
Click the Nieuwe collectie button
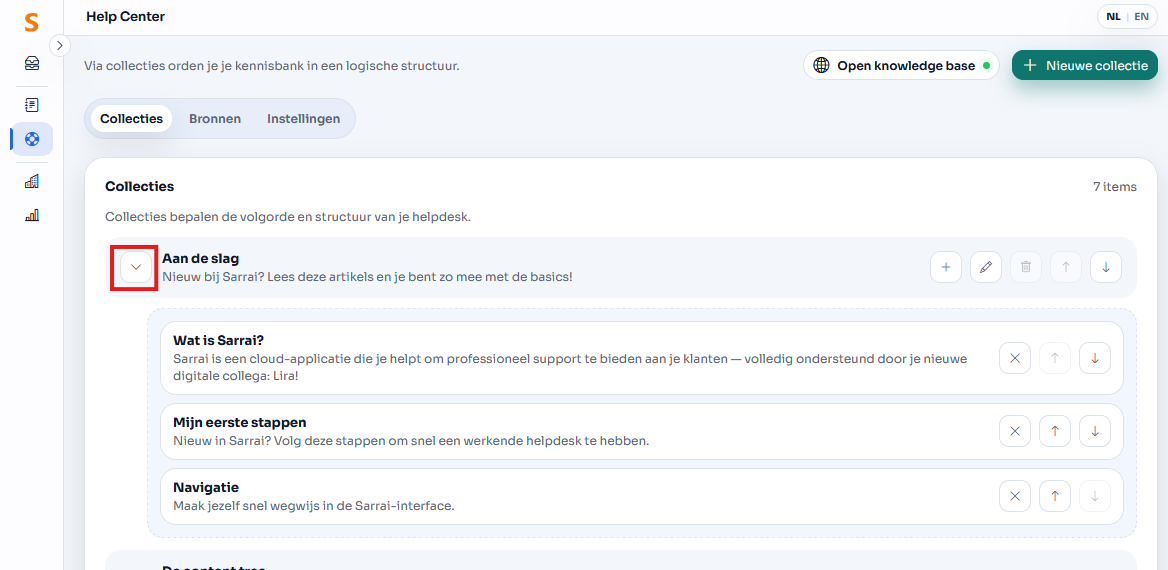[1085, 65]
